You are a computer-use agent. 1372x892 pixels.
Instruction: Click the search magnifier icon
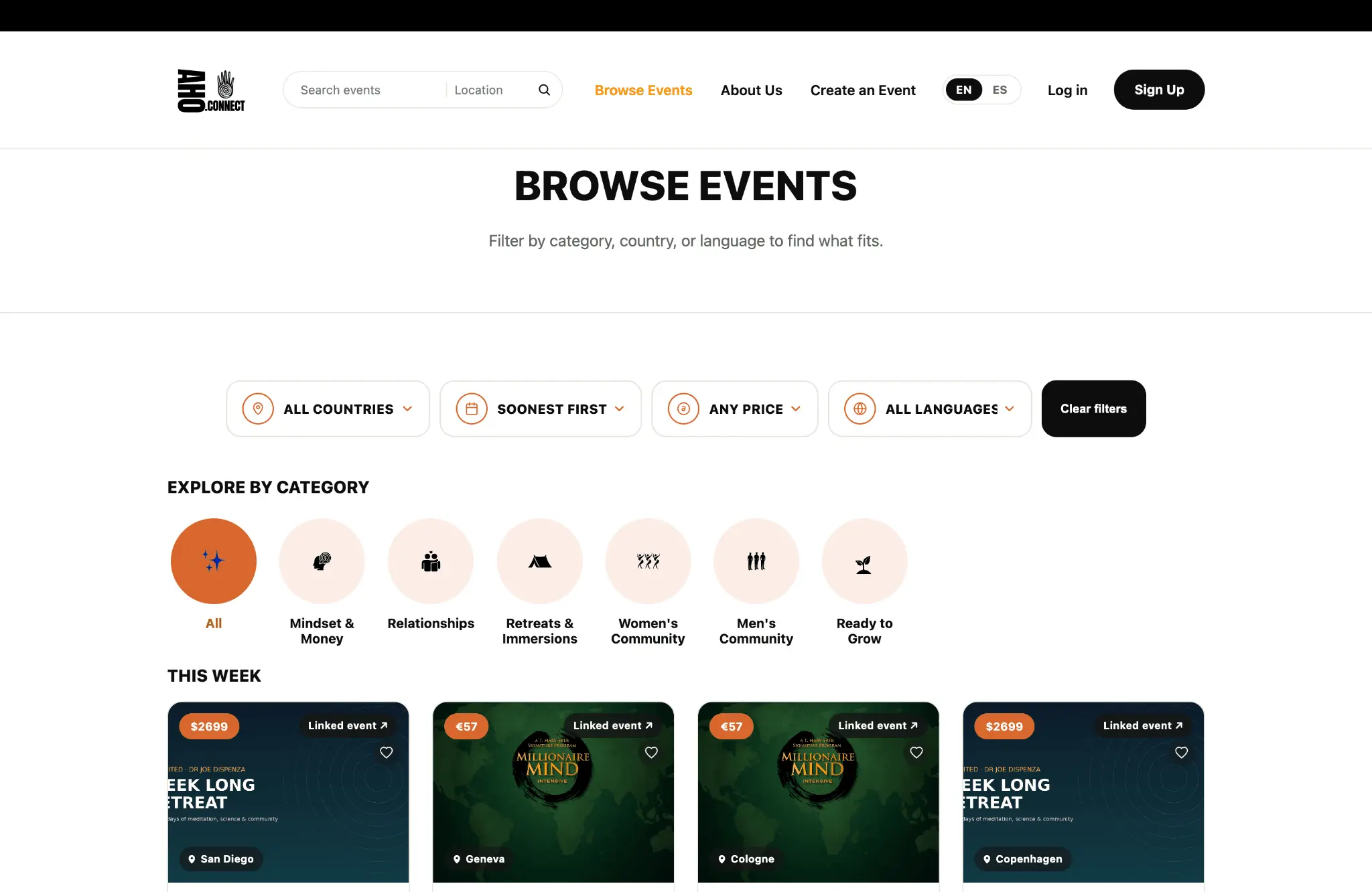[x=544, y=90]
